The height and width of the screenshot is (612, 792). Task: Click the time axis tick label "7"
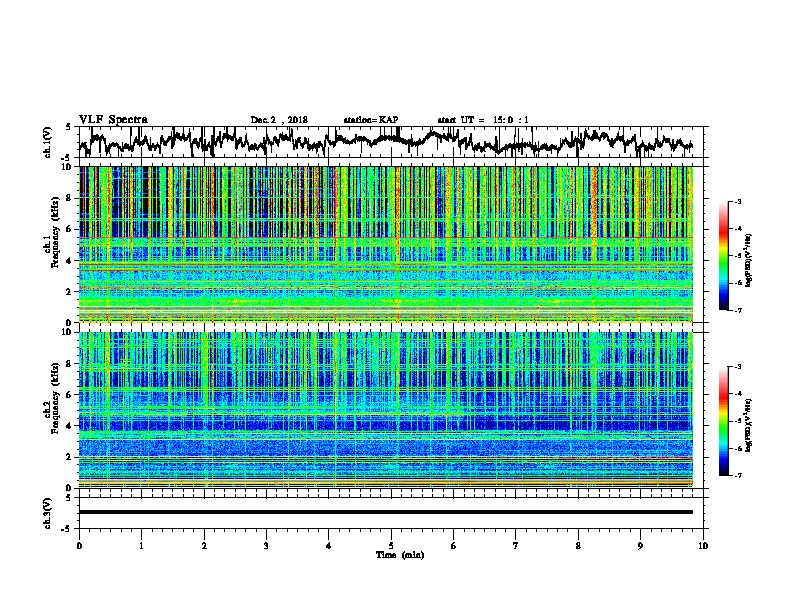pos(516,546)
